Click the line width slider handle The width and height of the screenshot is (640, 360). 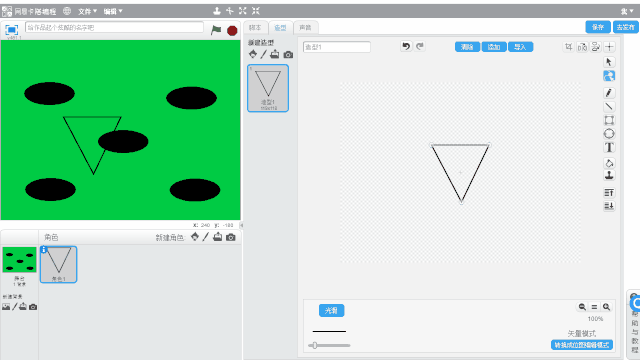[315, 345]
